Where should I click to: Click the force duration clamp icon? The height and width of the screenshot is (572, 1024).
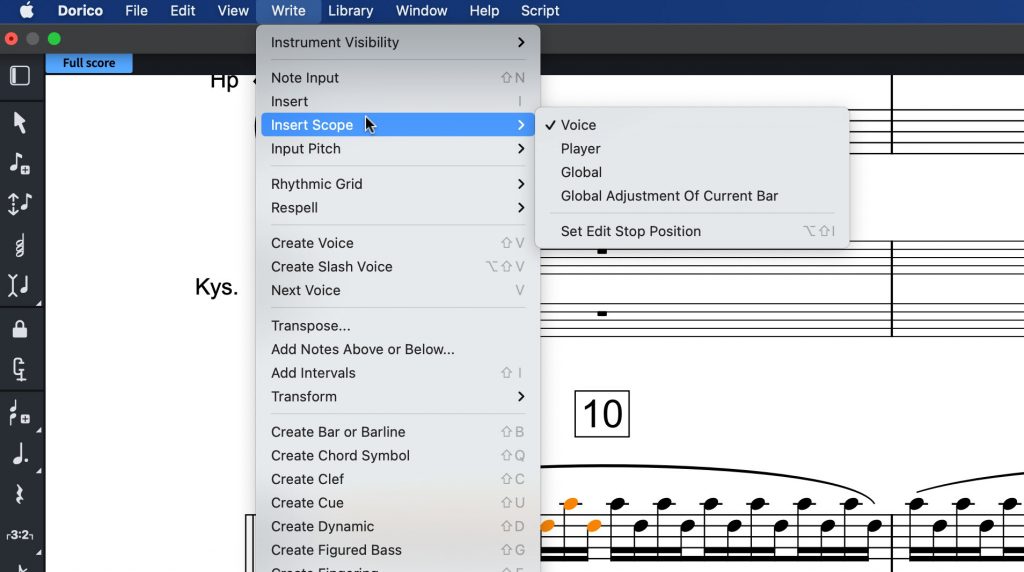click(20, 370)
